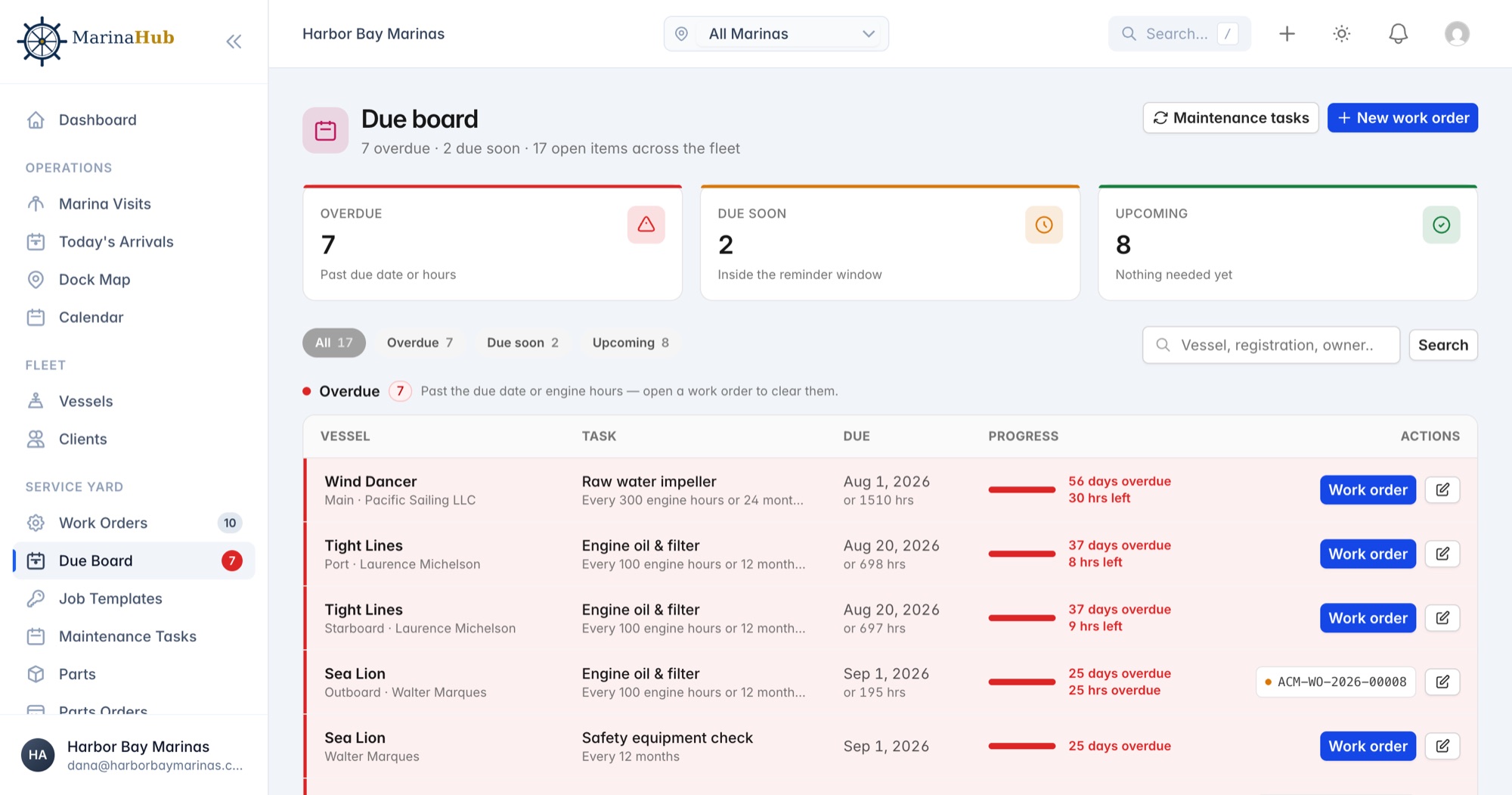Open Work Orders with 10 badge
The height and width of the screenshot is (795, 1512).
pos(134,523)
